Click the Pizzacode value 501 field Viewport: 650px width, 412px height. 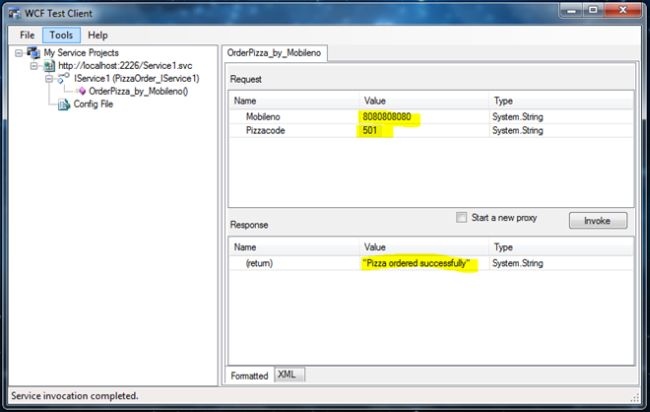click(423, 131)
